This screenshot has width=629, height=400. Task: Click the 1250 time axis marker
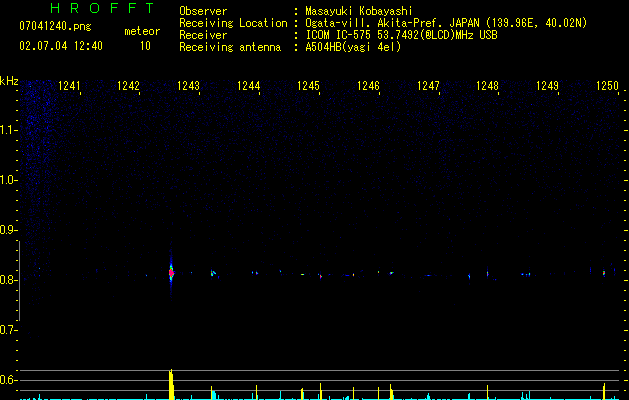coord(607,86)
